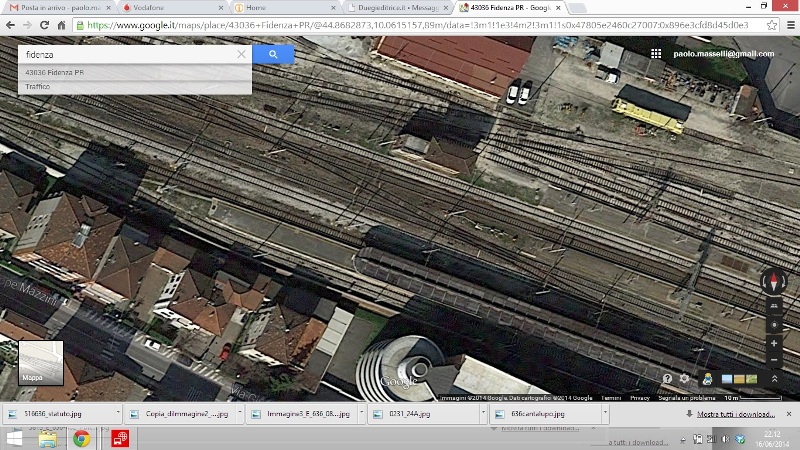Reset the map compass to north

pos(774,282)
